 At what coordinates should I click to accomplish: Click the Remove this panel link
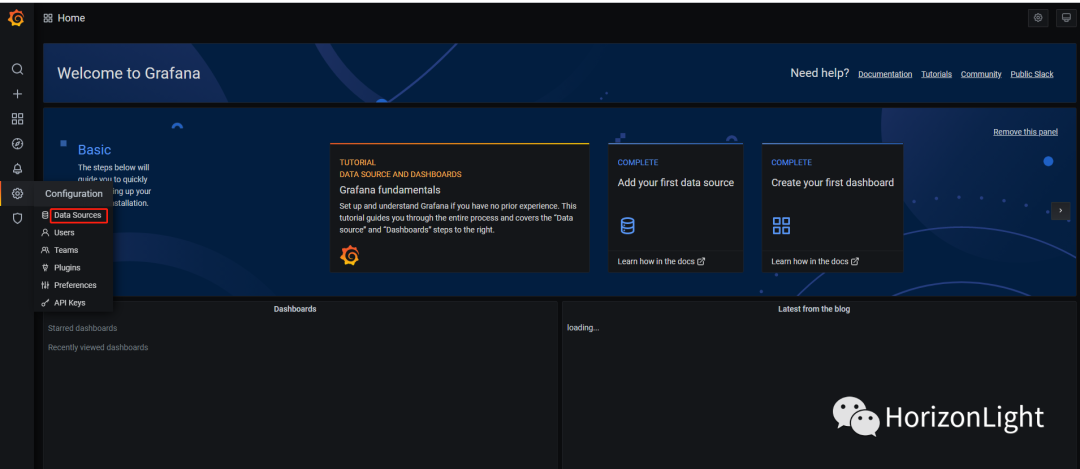pos(1026,132)
